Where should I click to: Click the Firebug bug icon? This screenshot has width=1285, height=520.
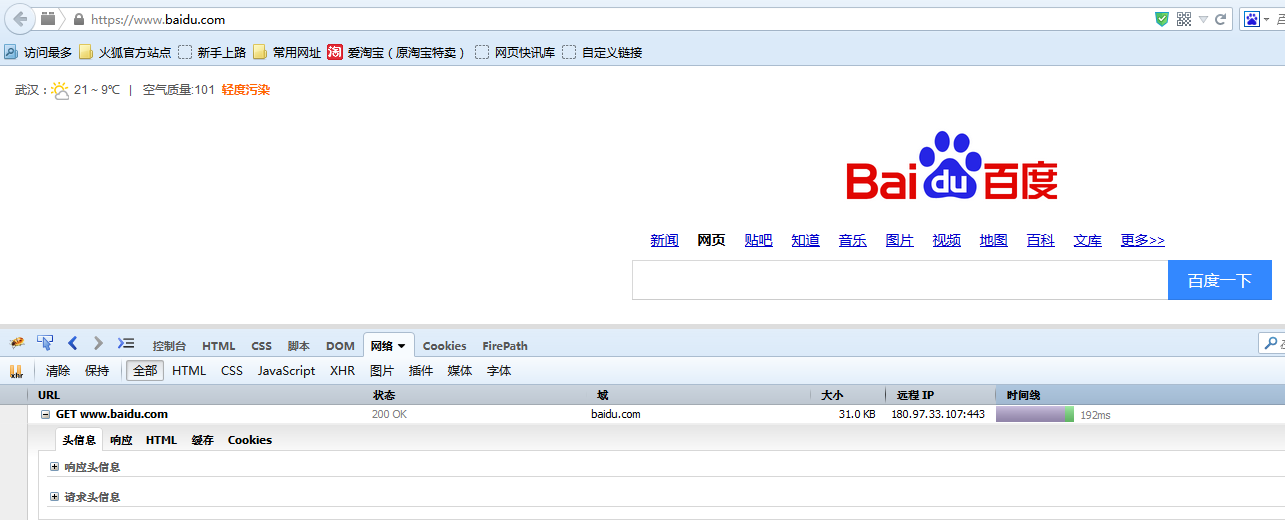17,343
